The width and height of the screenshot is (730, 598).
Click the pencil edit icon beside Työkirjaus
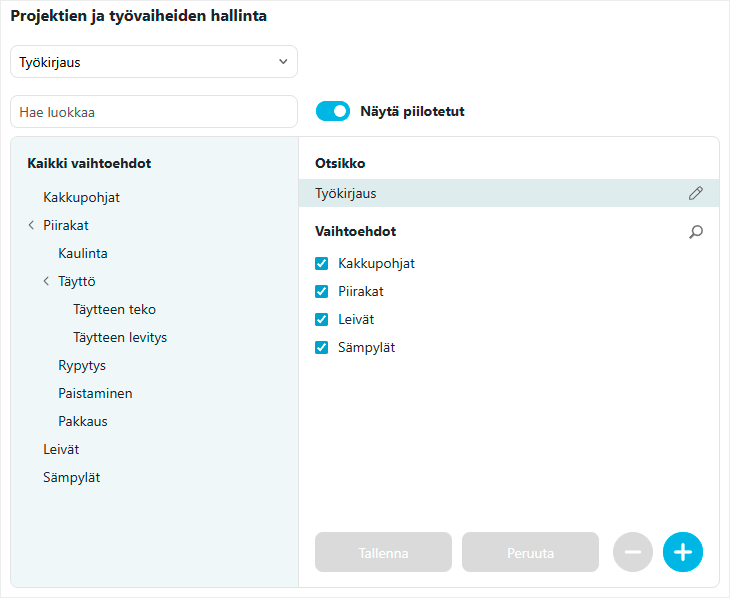click(696, 193)
